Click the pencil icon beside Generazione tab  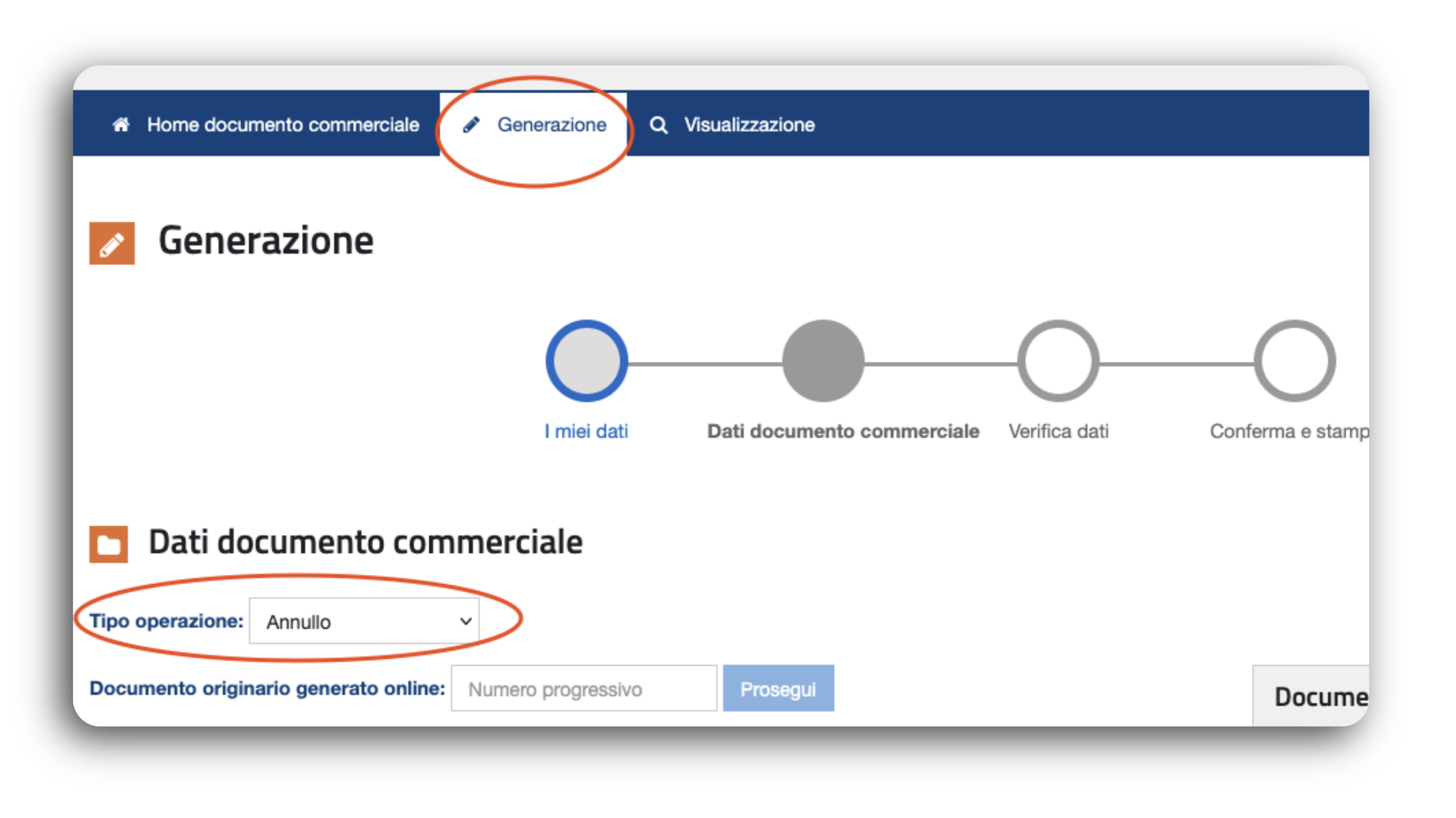pos(471,125)
